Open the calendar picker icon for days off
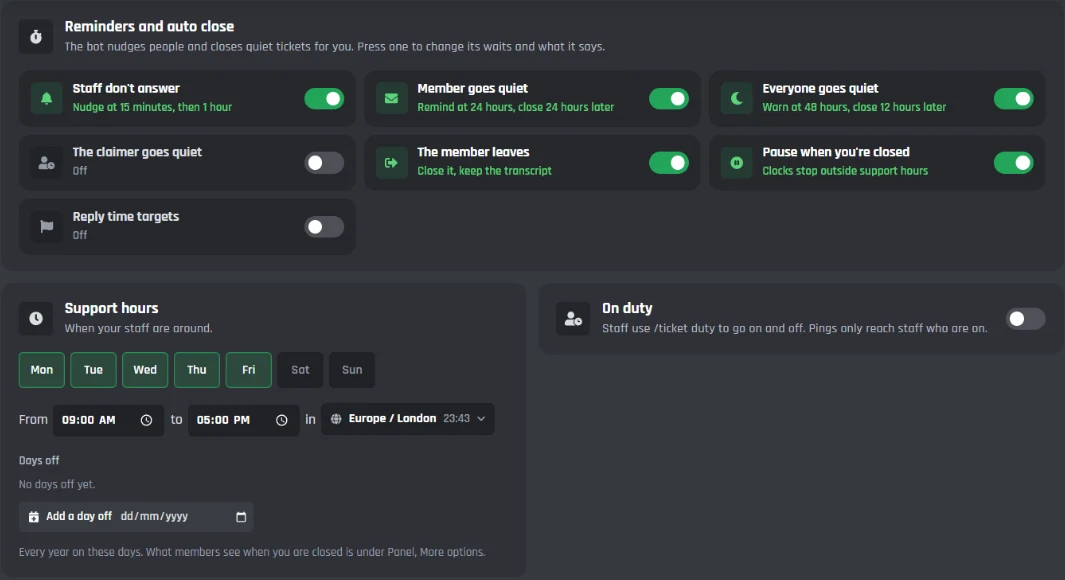The image size is (1065, 580). 240,517
